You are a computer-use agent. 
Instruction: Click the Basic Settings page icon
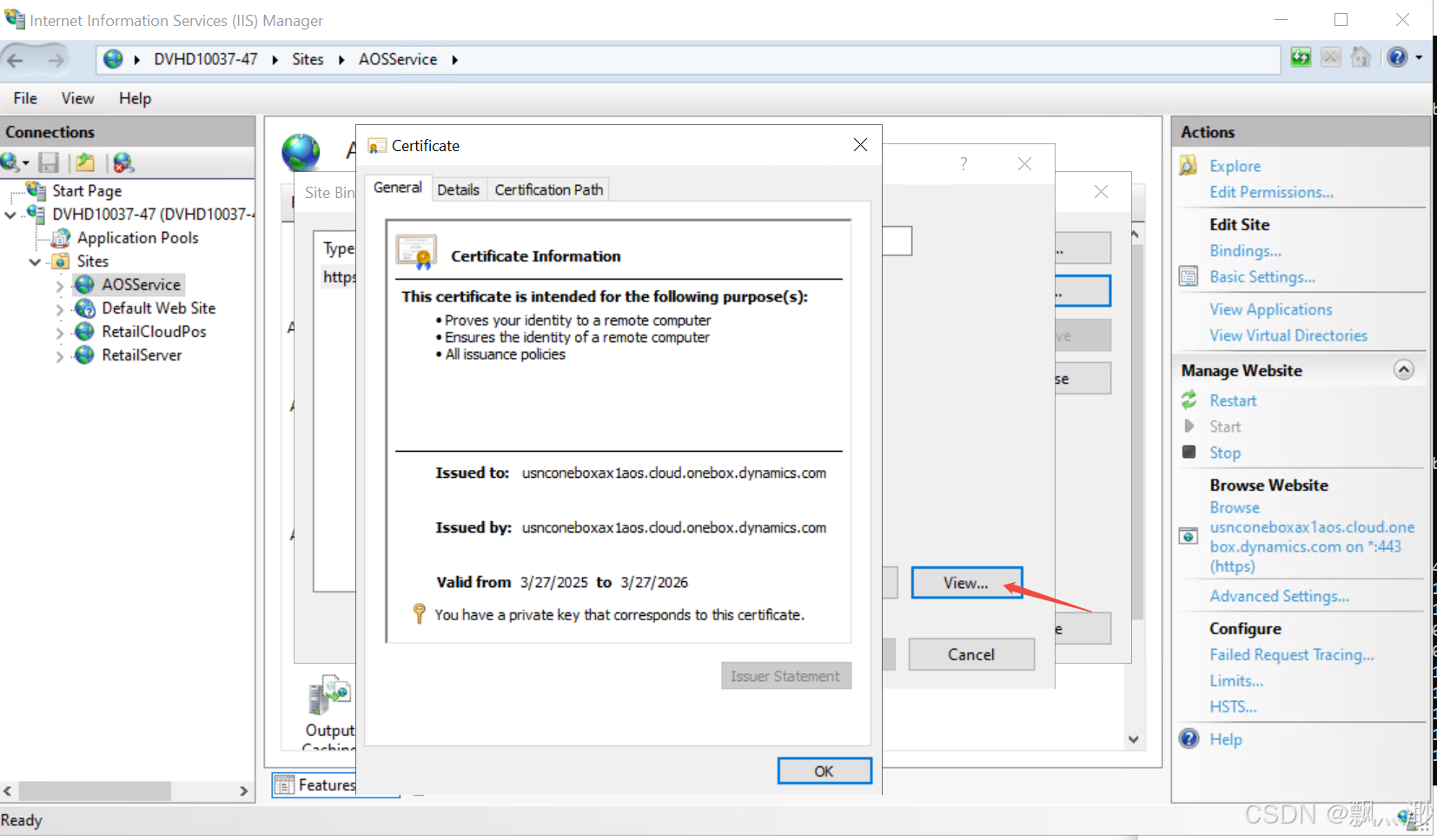(1189, 276)
